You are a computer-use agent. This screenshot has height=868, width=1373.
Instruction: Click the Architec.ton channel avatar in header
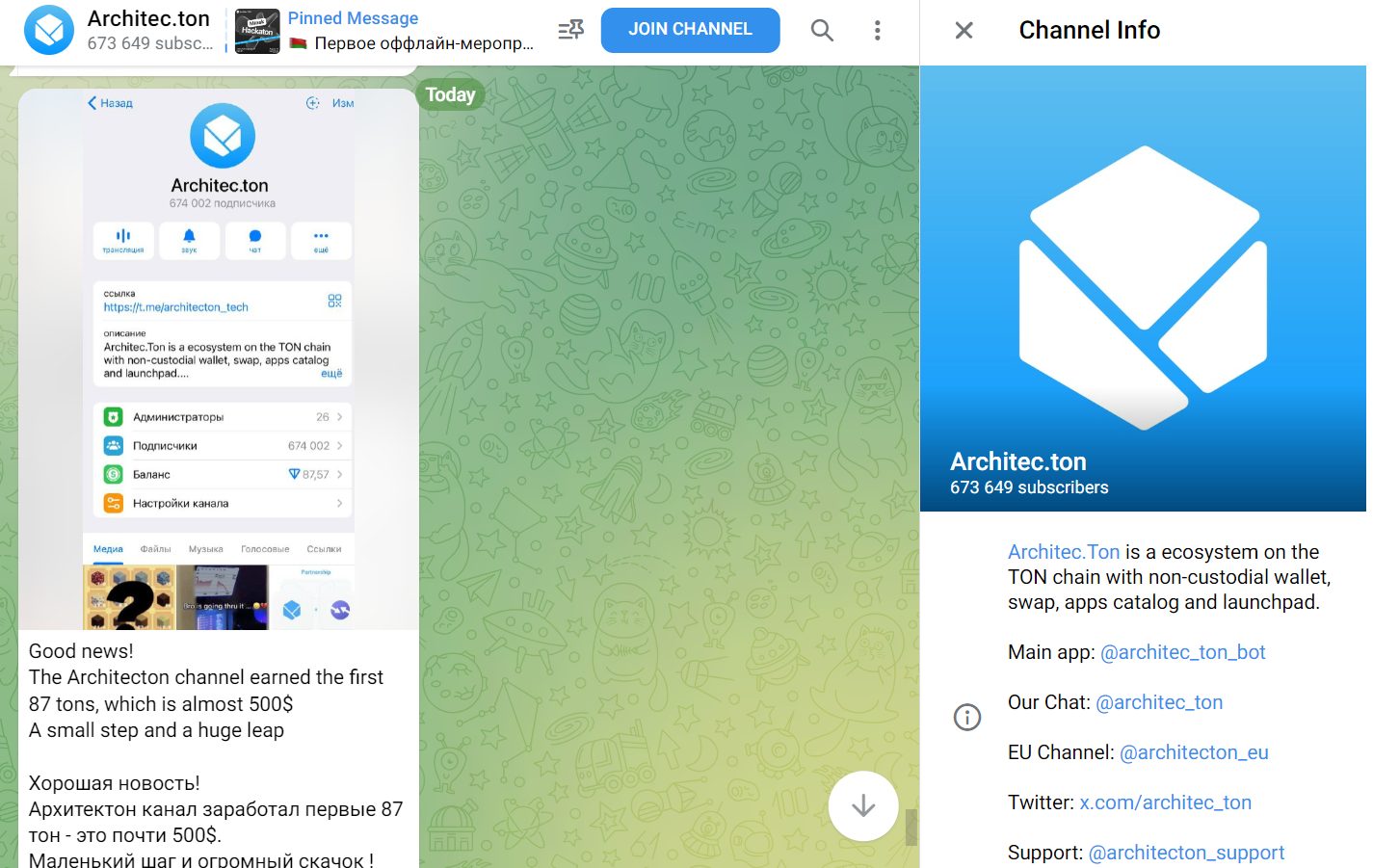[49, 30]
